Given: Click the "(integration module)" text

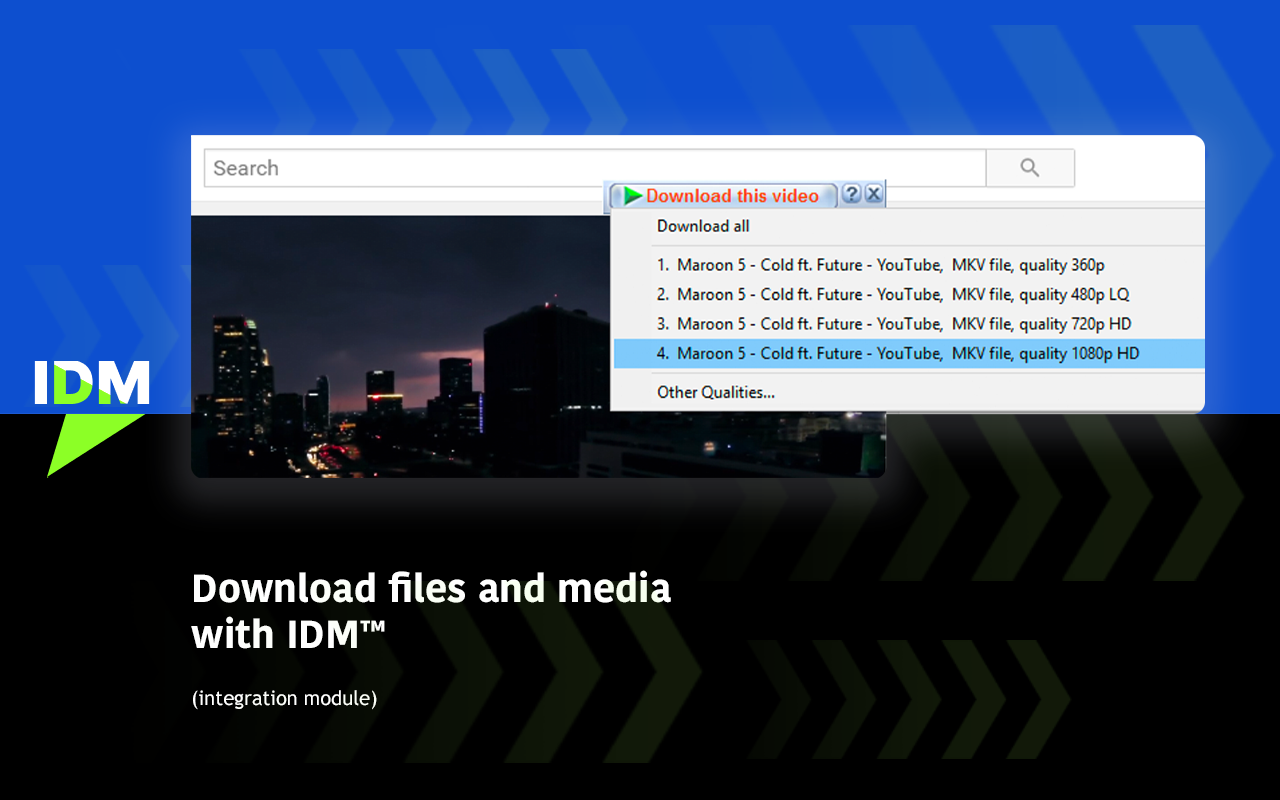Looking at the screenshot, I should click(284, 698).
